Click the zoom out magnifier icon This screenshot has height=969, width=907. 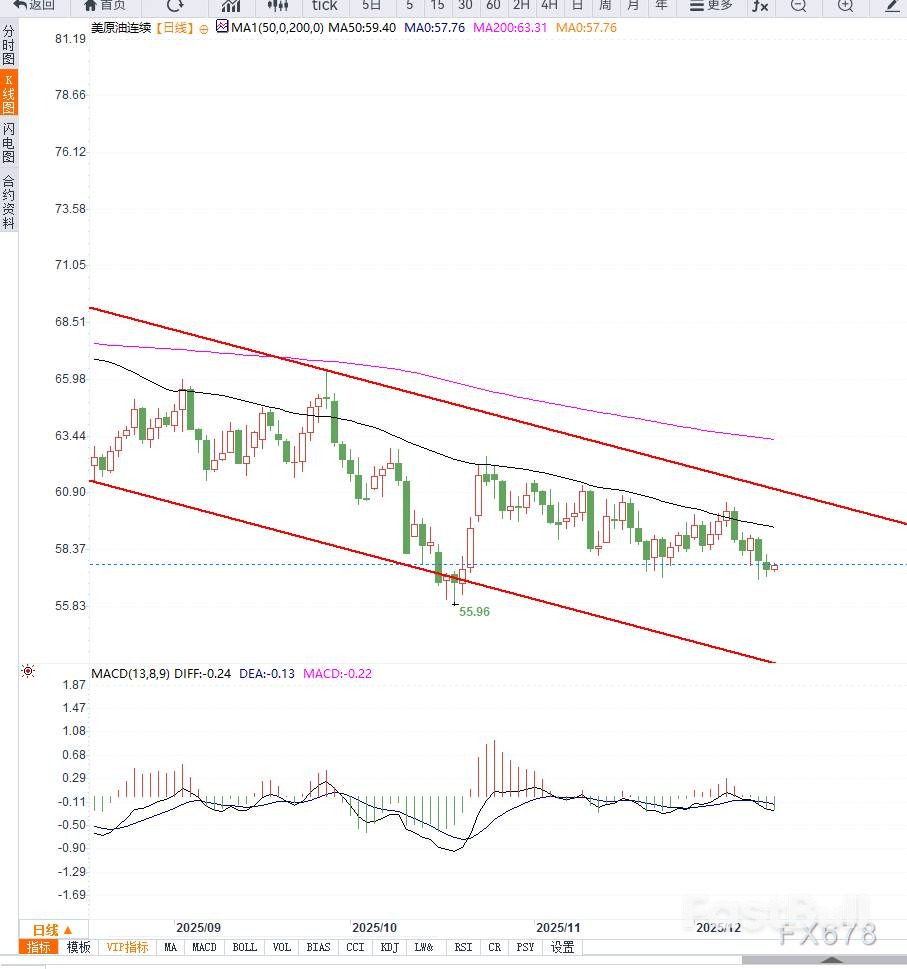(x=798, y=6)
